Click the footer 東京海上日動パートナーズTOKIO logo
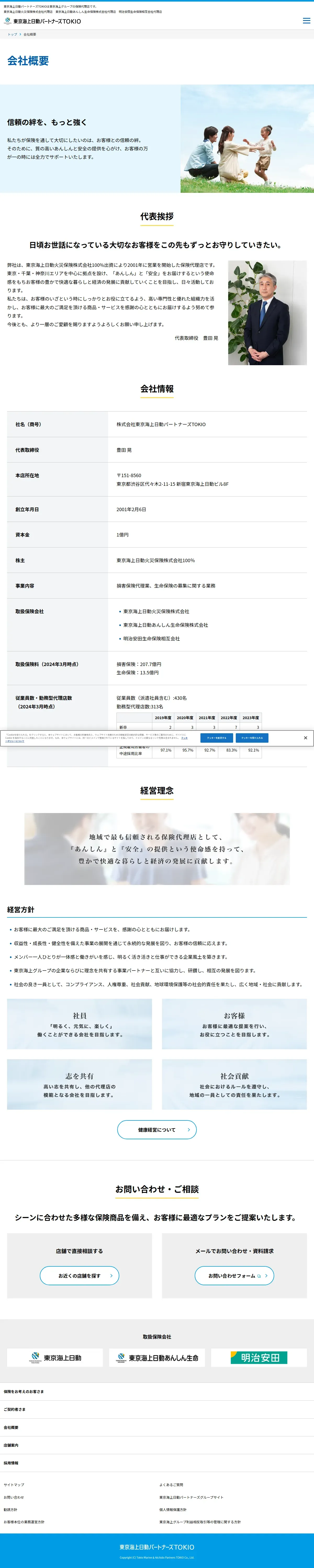314x1568 pixels. [157, 1547]
